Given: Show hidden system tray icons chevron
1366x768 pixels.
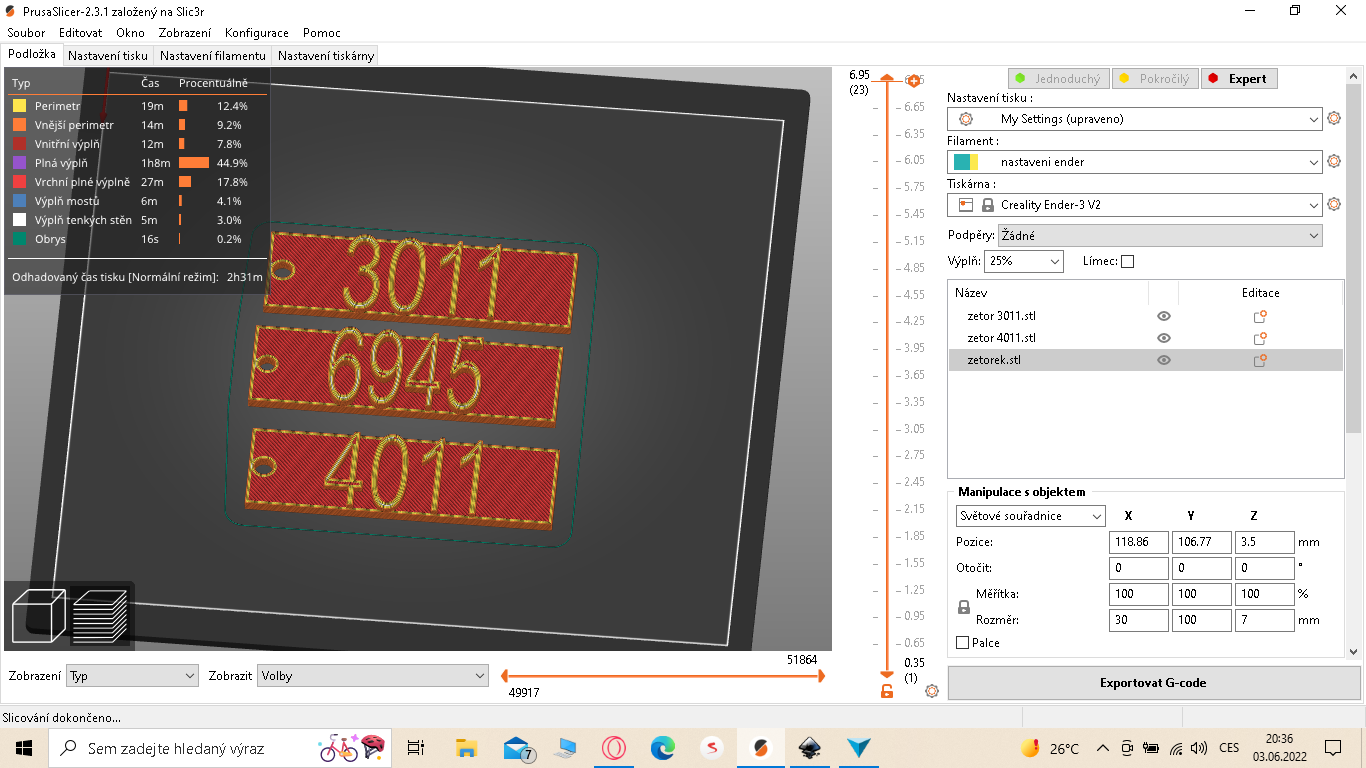Looking at the screenshot, I should click(x=1103, y=748).
